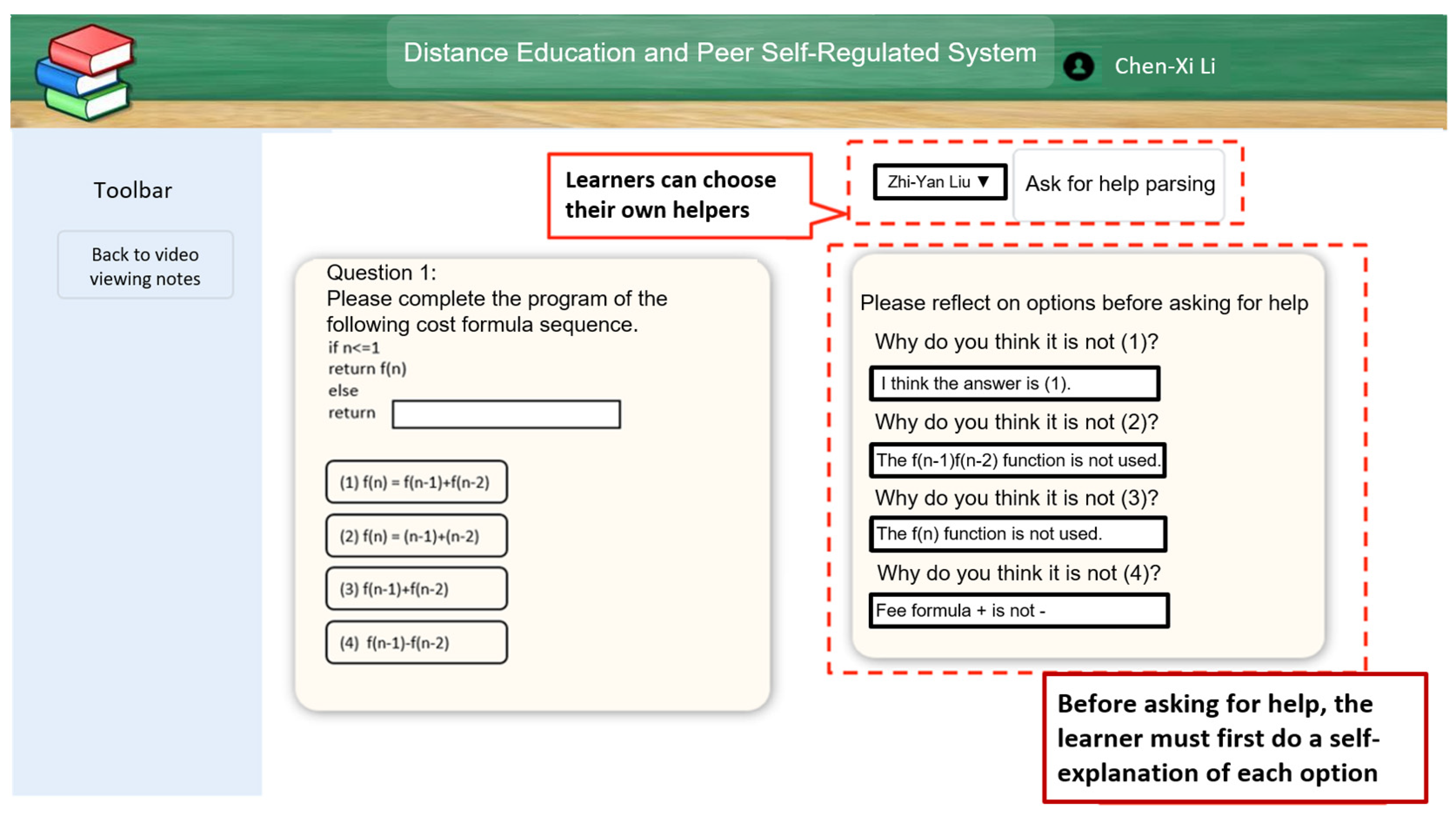Click the dropdown arrow beside Zhi-Yan Liu
Screen dimensions: 1456x816
(983, 182)
